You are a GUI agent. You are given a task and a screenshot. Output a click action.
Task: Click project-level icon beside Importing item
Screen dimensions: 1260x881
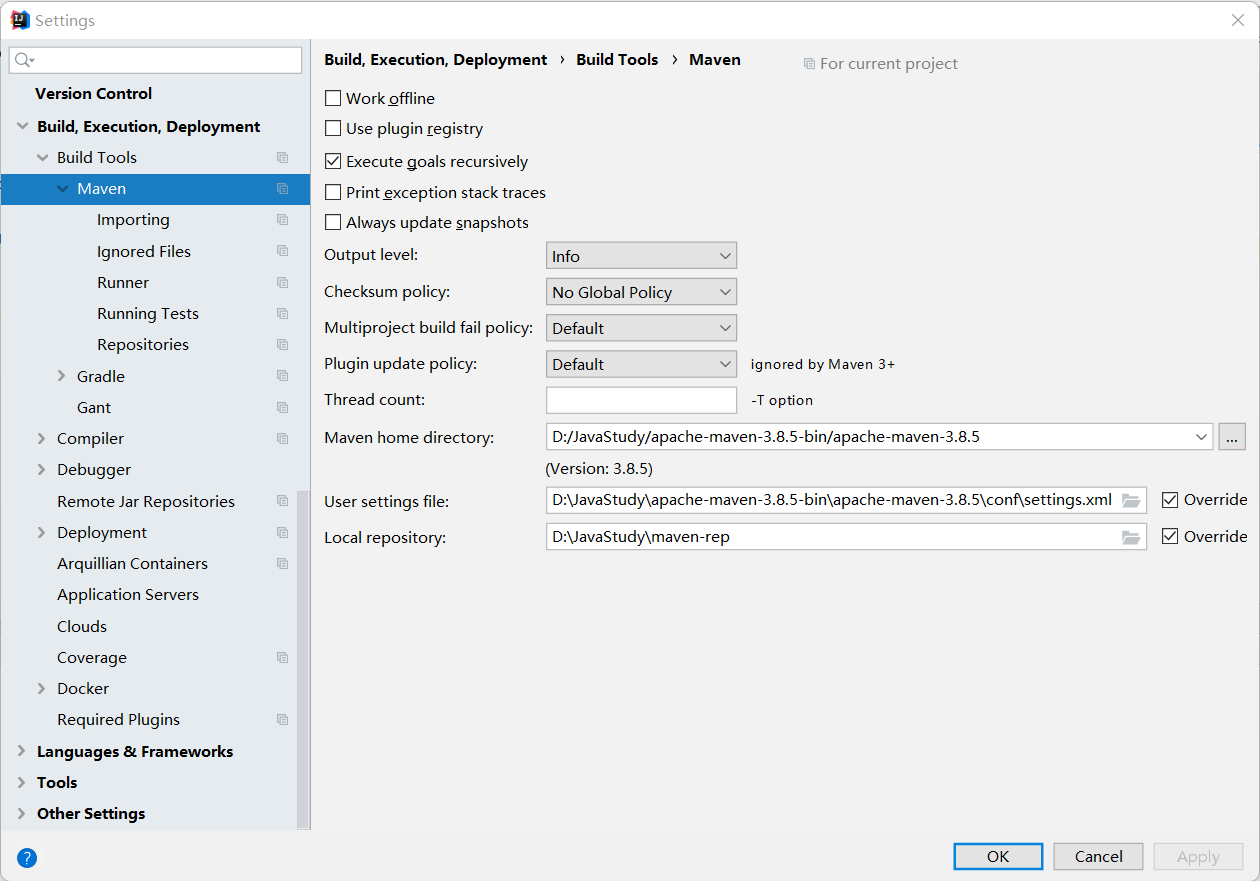pos(283,220)
